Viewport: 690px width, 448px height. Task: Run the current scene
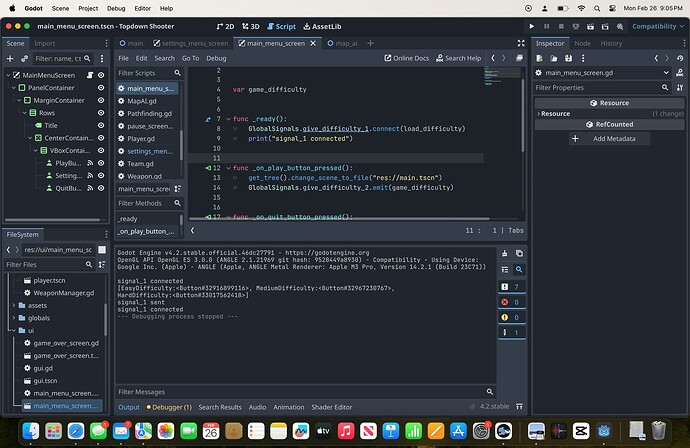[591, 26]
